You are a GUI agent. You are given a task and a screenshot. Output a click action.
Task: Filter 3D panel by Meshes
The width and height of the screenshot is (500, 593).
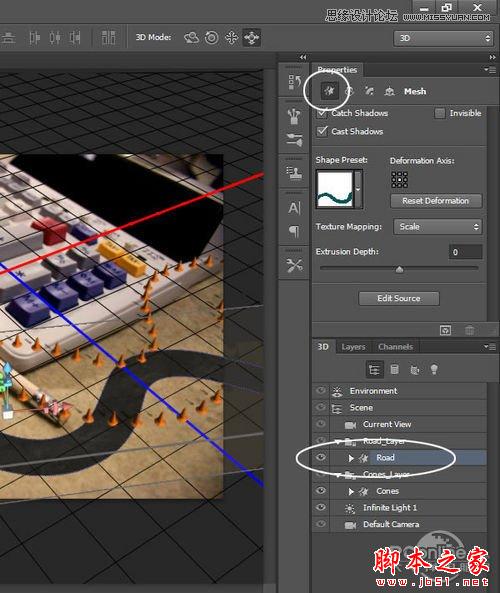coord(394,369)
